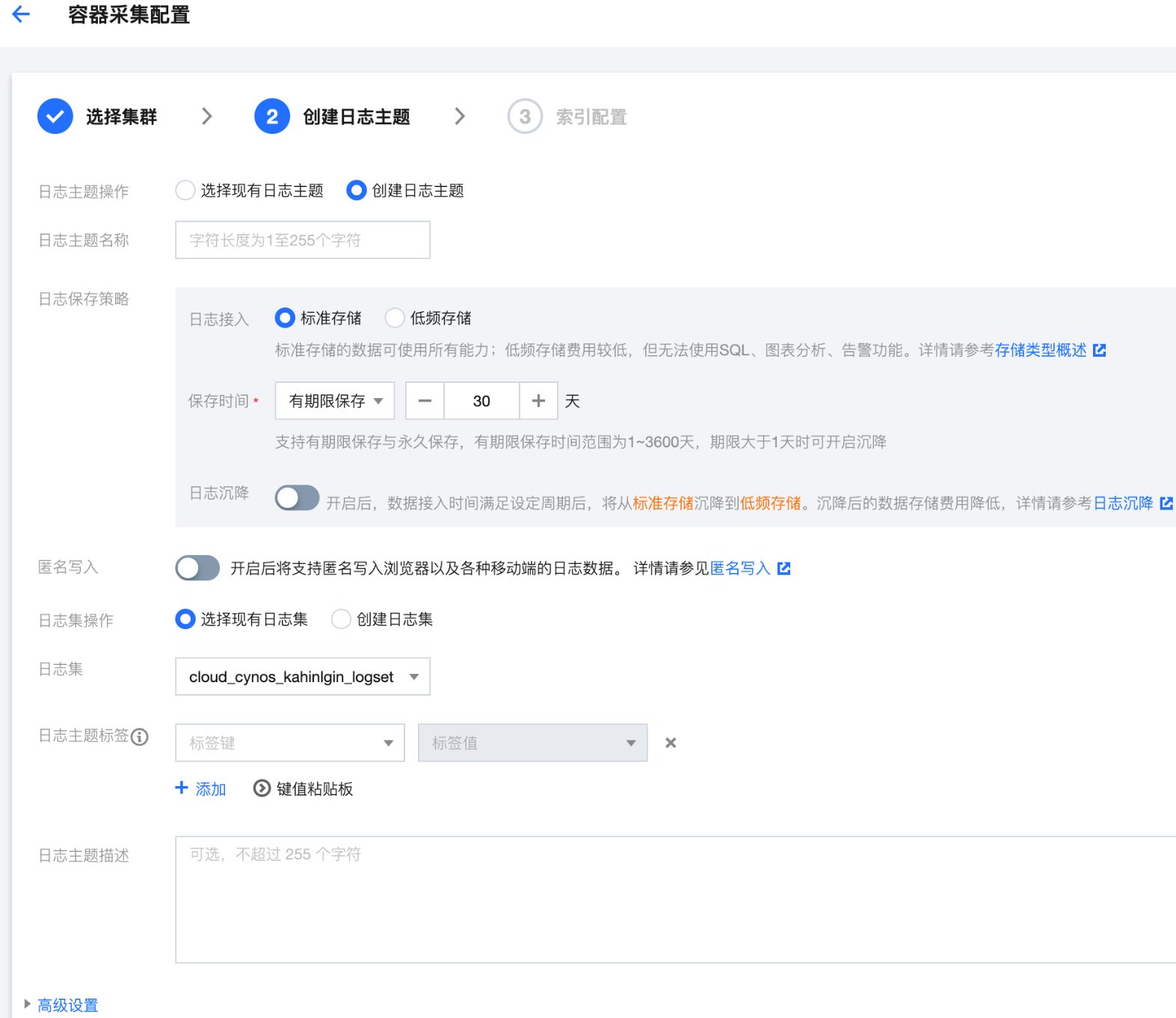Screen dimensions: 1176x1018
Task: Click the 添加 tag link
Action: click(211, 789)
